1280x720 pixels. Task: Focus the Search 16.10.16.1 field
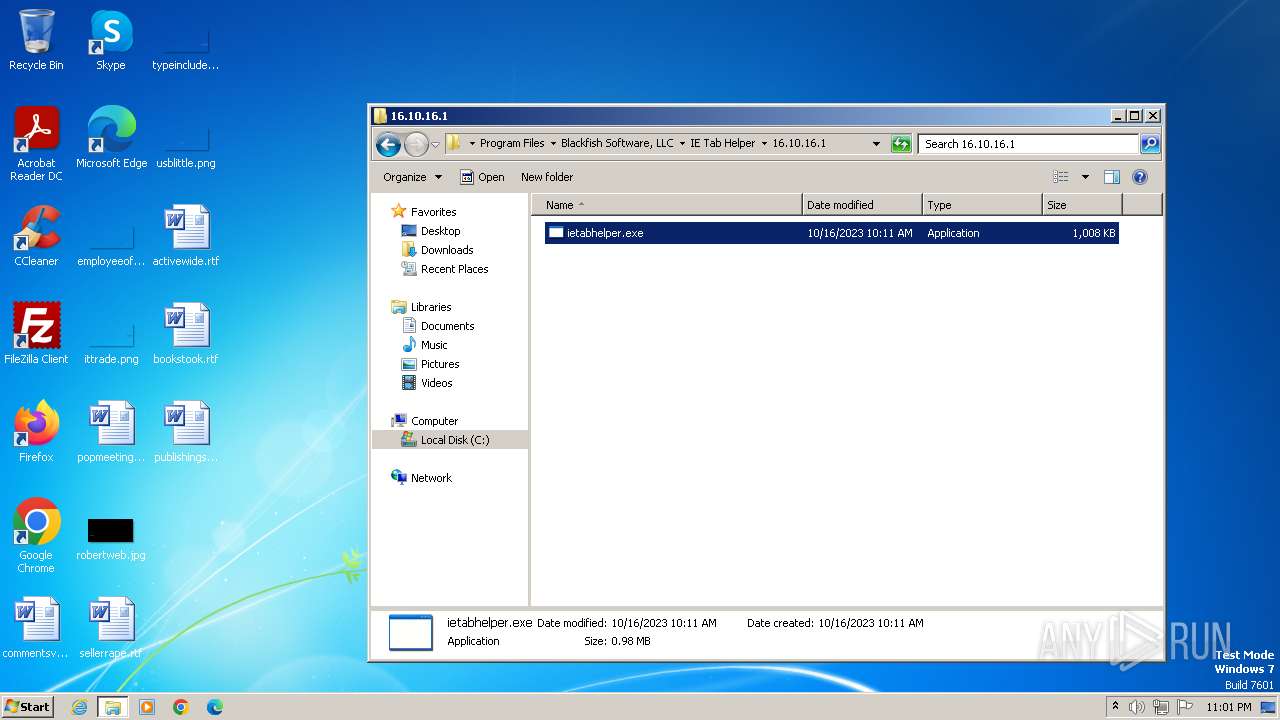1028,144
